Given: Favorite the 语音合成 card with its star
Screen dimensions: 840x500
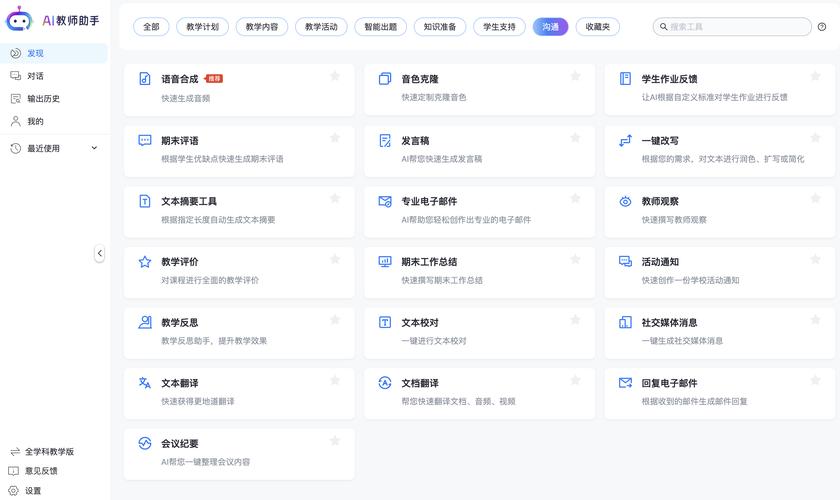Looking at the screenshot, I should pyautogui.click(x=335, y=76).
